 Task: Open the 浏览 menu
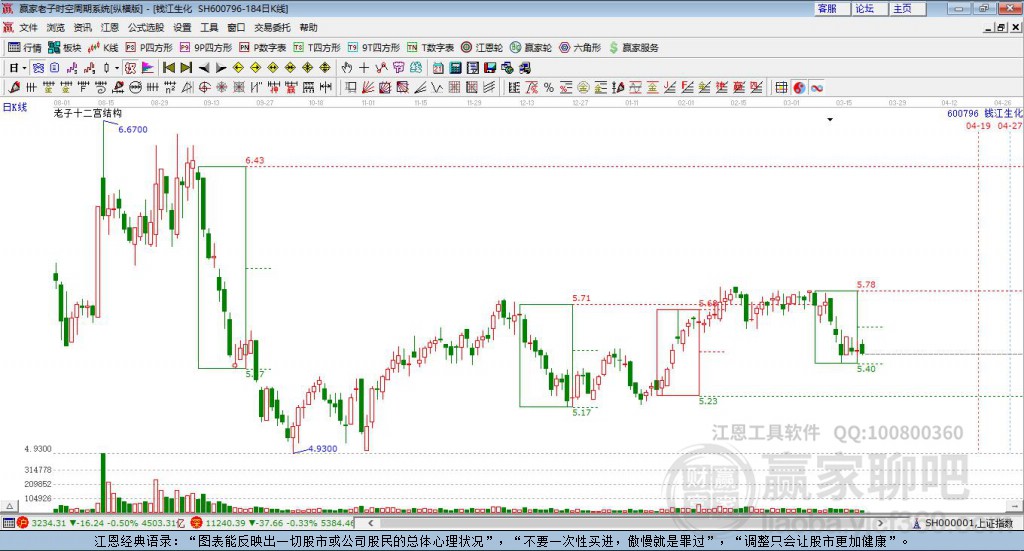56,27
